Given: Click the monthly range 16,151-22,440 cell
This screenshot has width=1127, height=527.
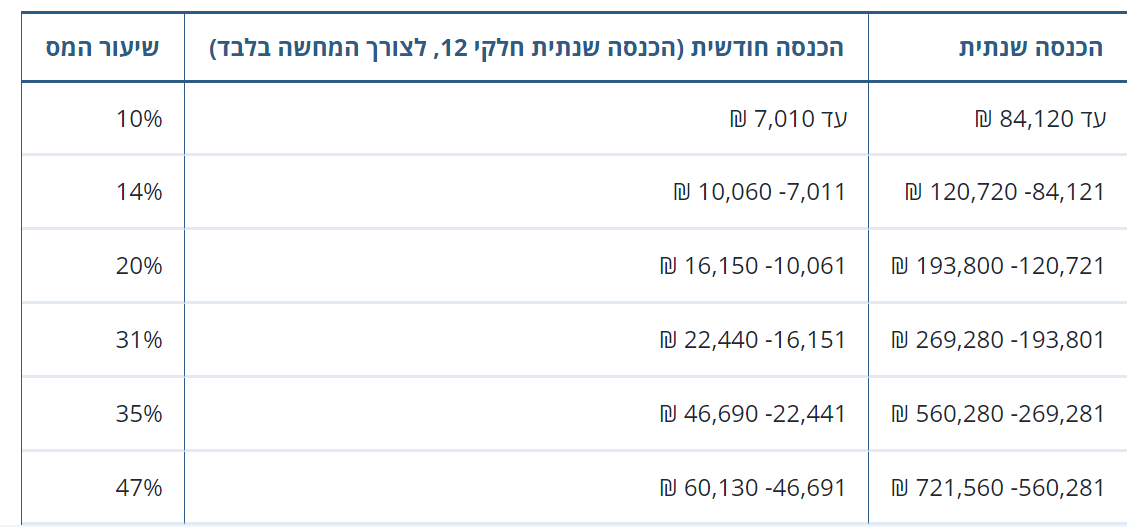Looking at the screenshot, I should click(753, 340).
